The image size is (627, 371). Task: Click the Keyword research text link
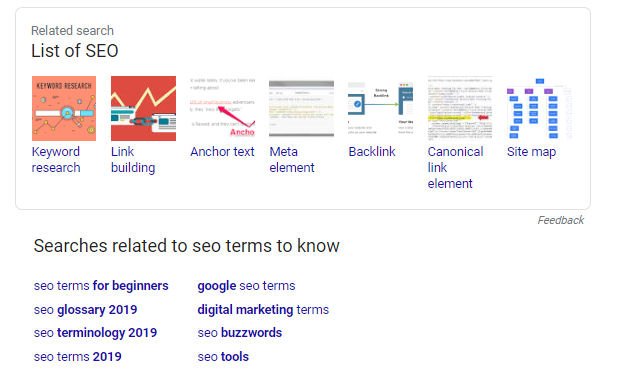tap(56, 160)
